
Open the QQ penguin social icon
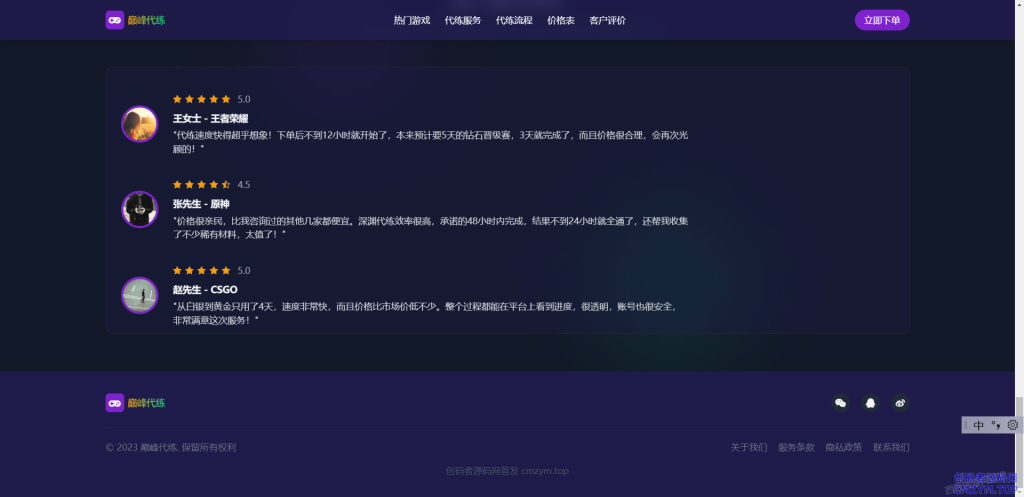(870, 403)
